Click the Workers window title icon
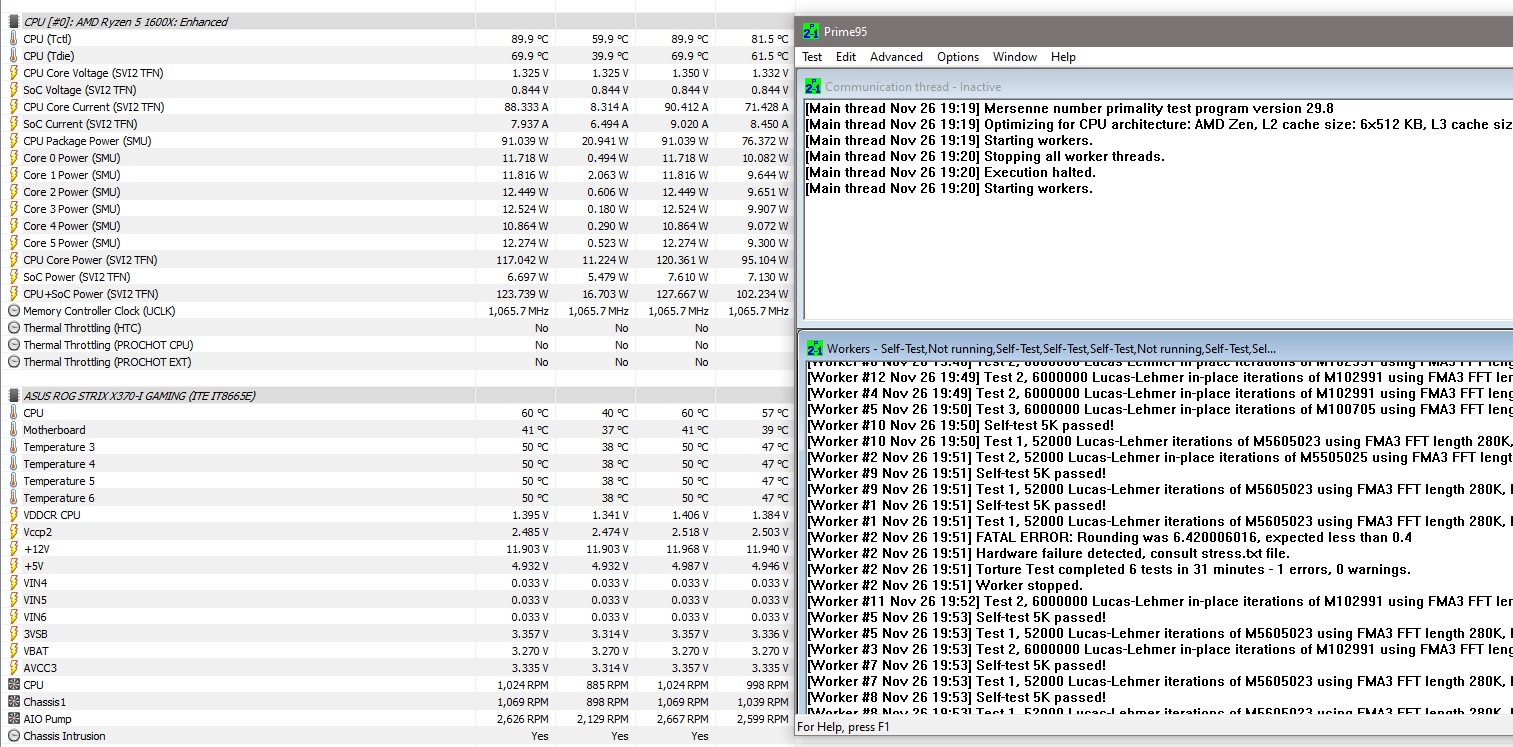1513x747 pixels. (815, 348)
